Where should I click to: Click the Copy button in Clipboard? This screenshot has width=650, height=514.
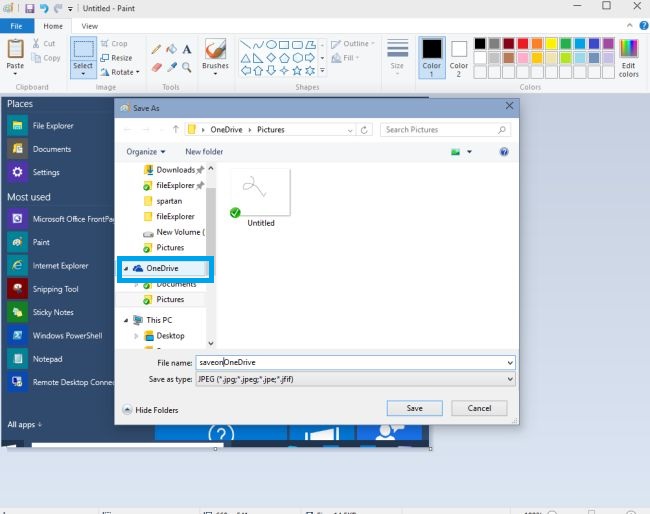[46, 58]
